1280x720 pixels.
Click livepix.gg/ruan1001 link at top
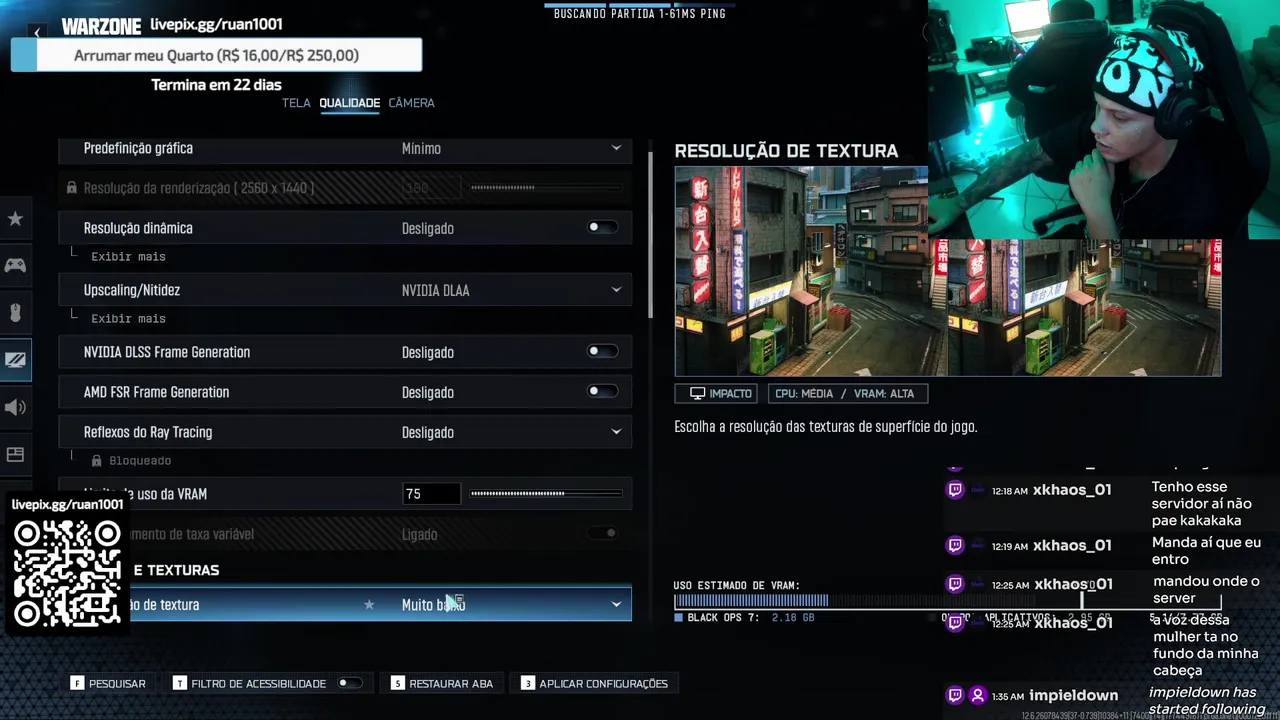click(x=216, y=24)
